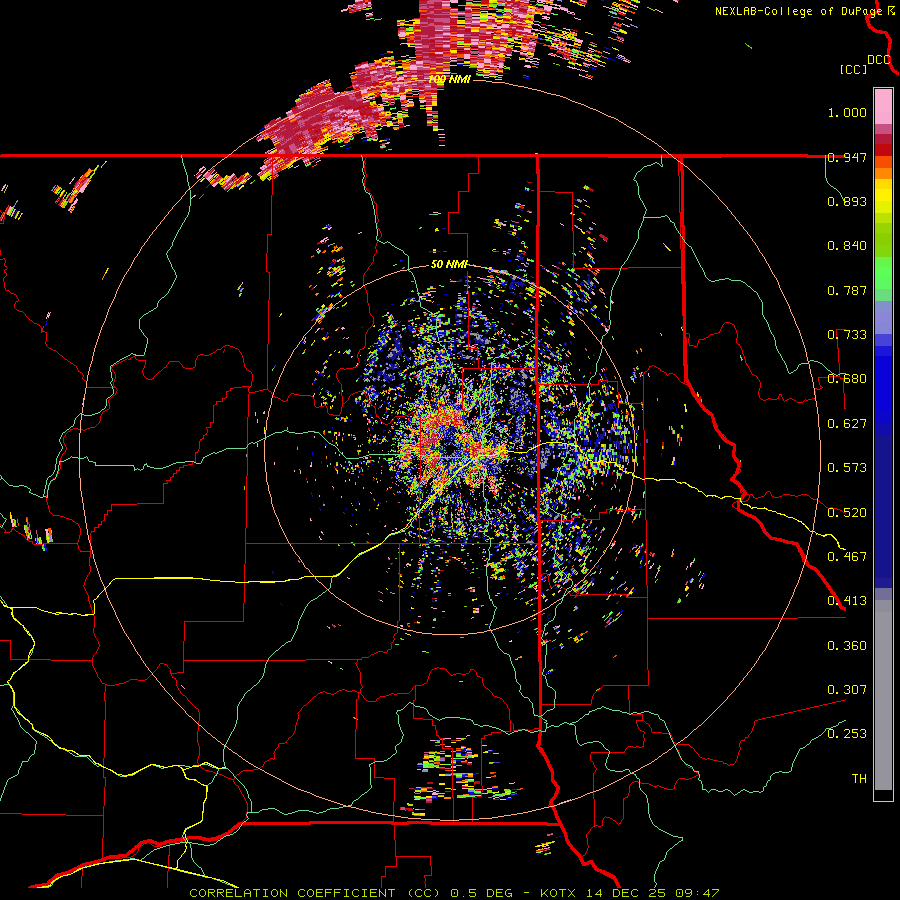Screen dimensions: 900x900
Task: Pick the orange color bar segment
Action: click(x=883, y=173)
